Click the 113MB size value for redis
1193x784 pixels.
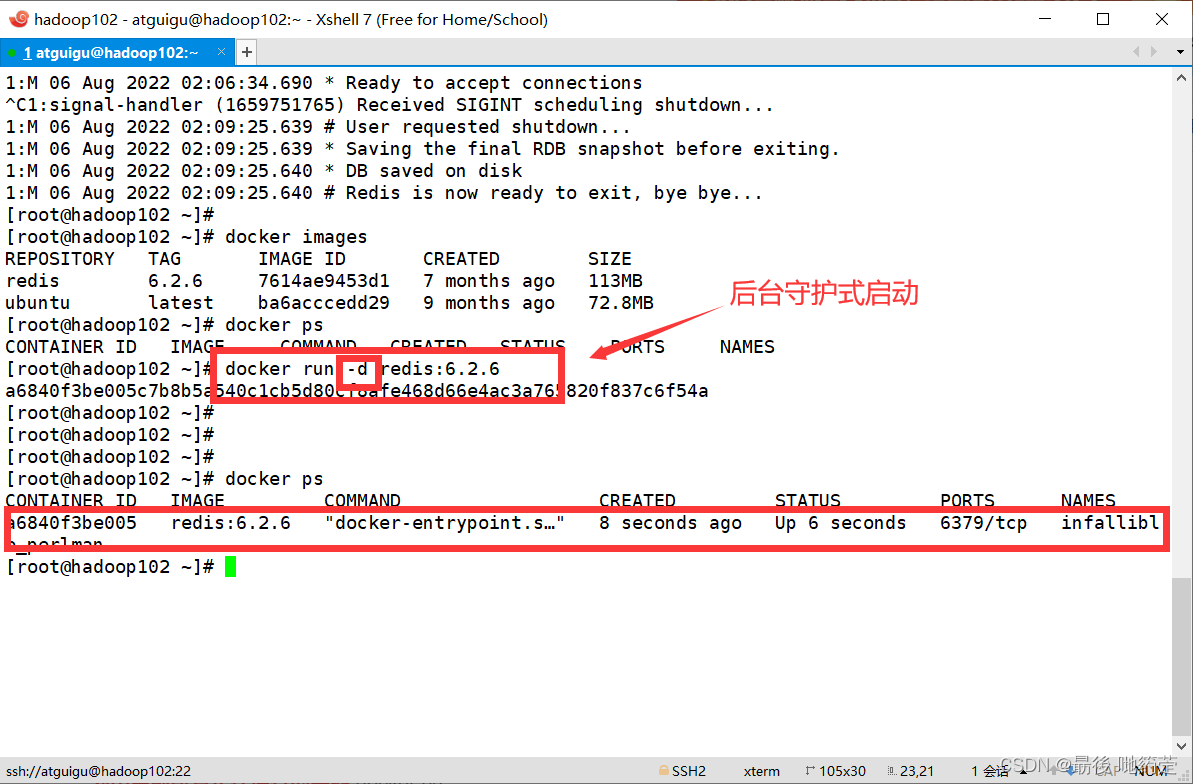tap(616, 281)
